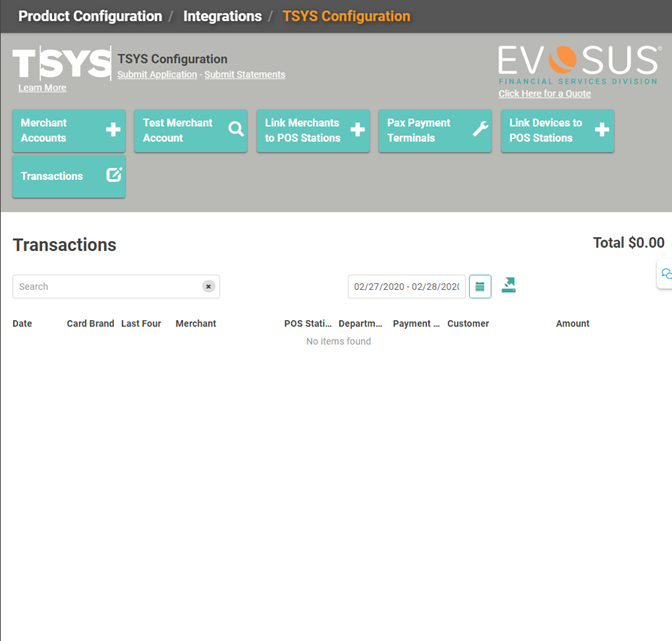Image resolution: width=672 pixels, height=641 pixels.
Task: Click the Transactions tile edit icon
Action: [113, 175]
